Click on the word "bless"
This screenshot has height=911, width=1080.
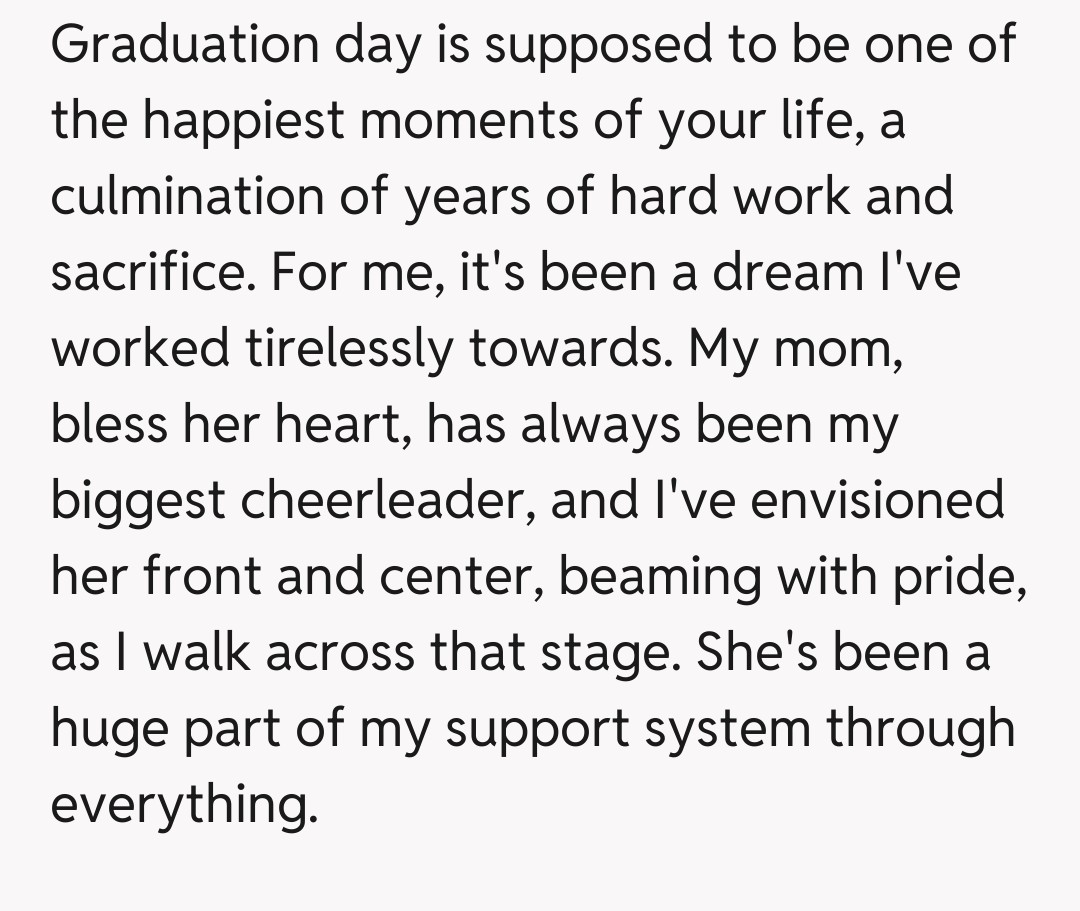pos(108,423)
